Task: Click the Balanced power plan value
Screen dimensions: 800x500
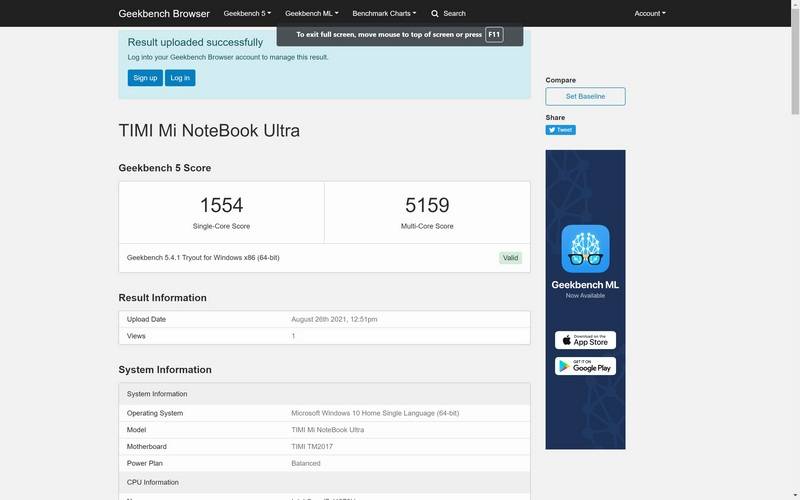Action: click(x=306, y=463)
